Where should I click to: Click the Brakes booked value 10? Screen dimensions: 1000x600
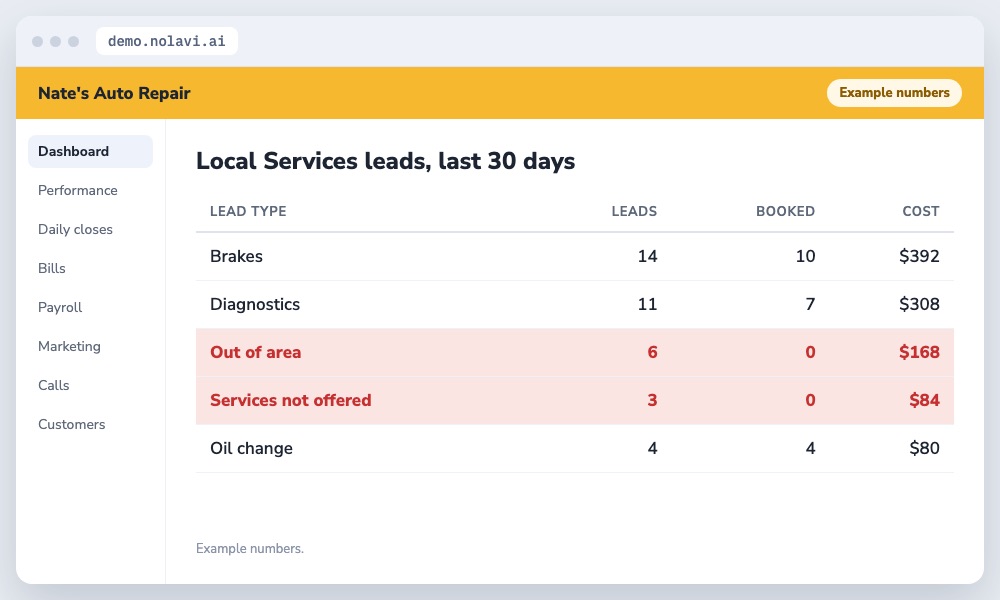pyautogui.click(x=805, y=256)
